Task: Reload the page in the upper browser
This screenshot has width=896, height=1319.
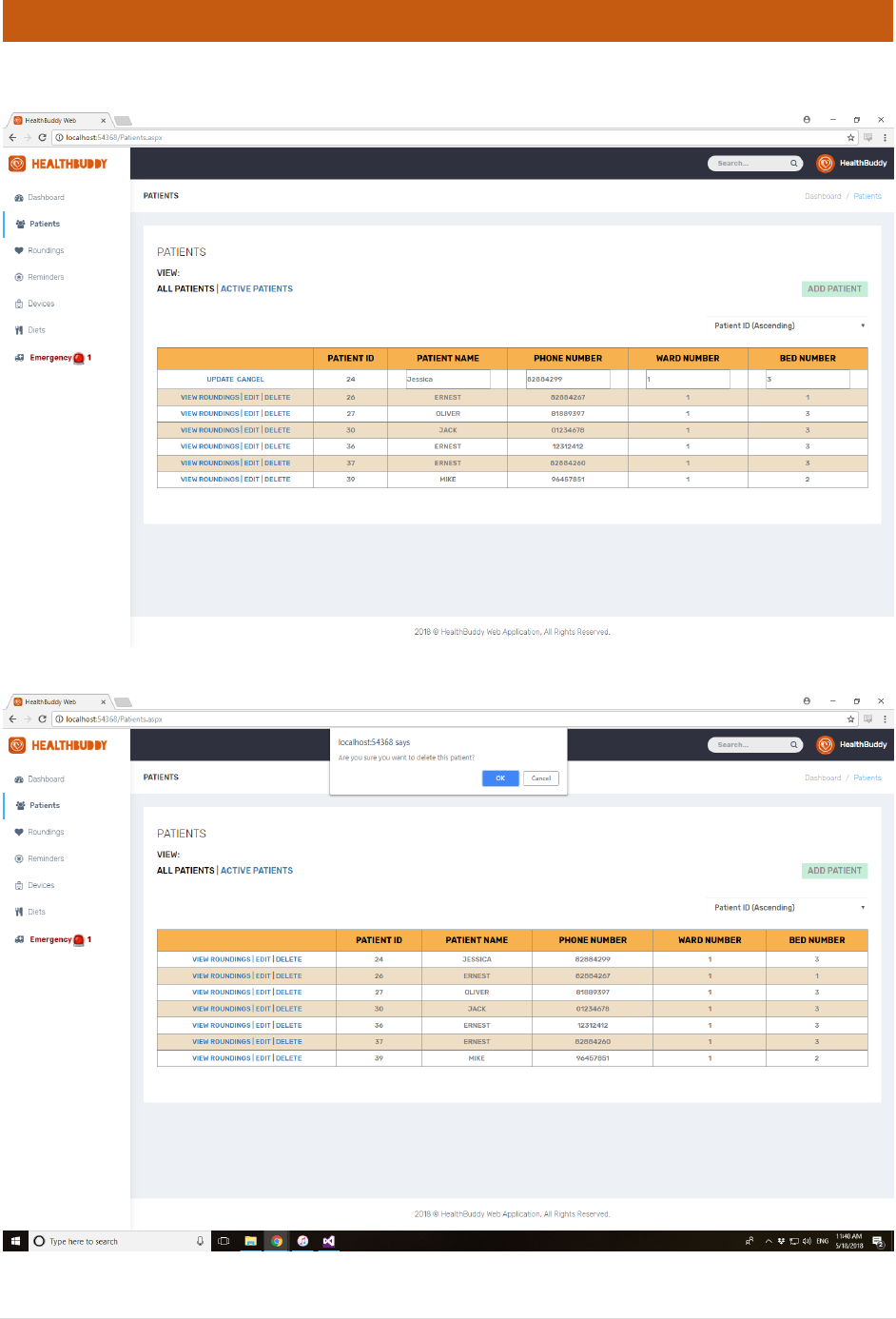Action: tap(42, 138)
